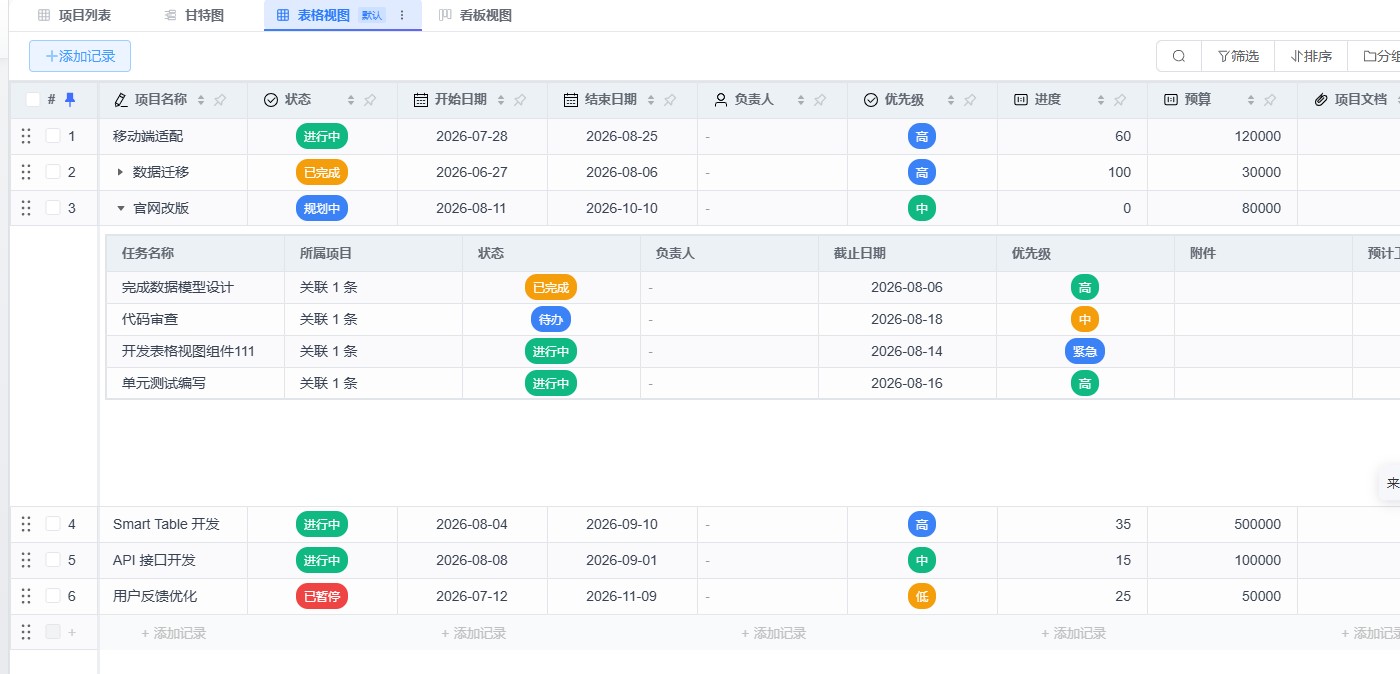The image size is (1400, 674).
Task: Click drag handle icon of row 5
Action: [x=26, y=560]
